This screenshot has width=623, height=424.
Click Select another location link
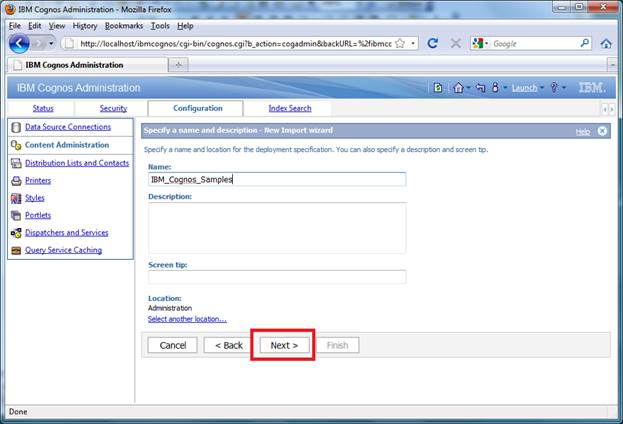187,319
